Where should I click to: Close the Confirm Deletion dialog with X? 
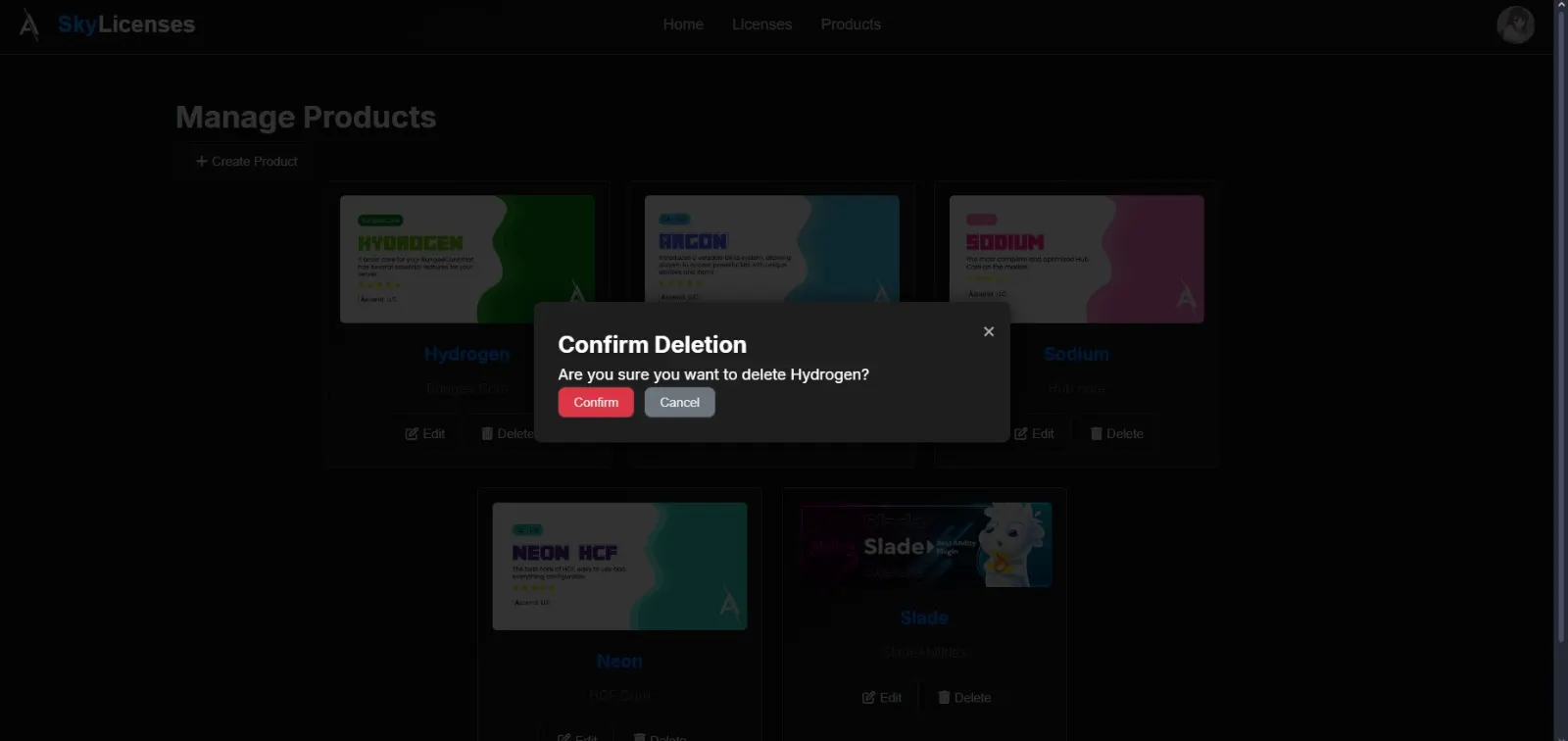tap(989, 332)
